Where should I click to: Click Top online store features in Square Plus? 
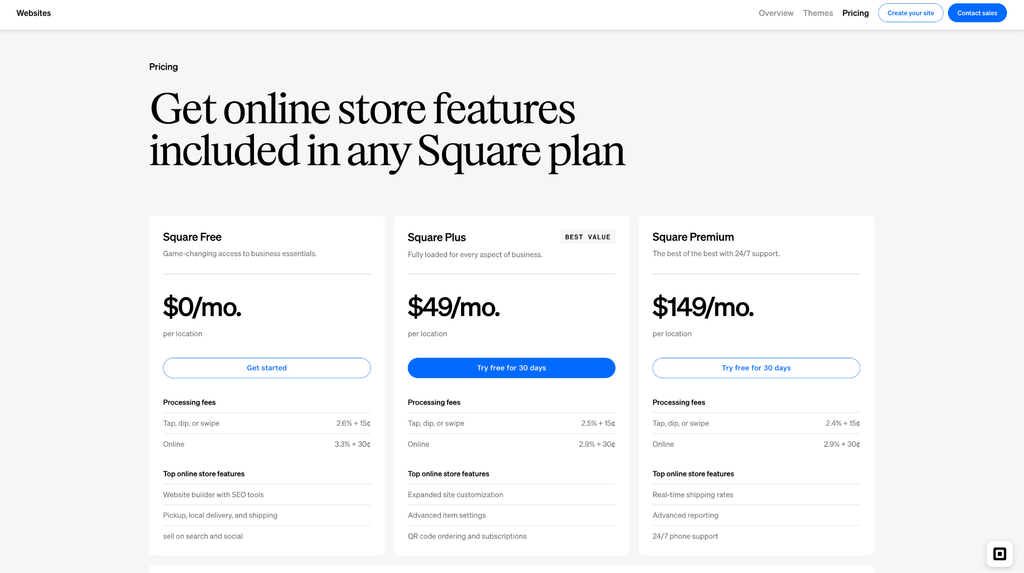point(448,474)
